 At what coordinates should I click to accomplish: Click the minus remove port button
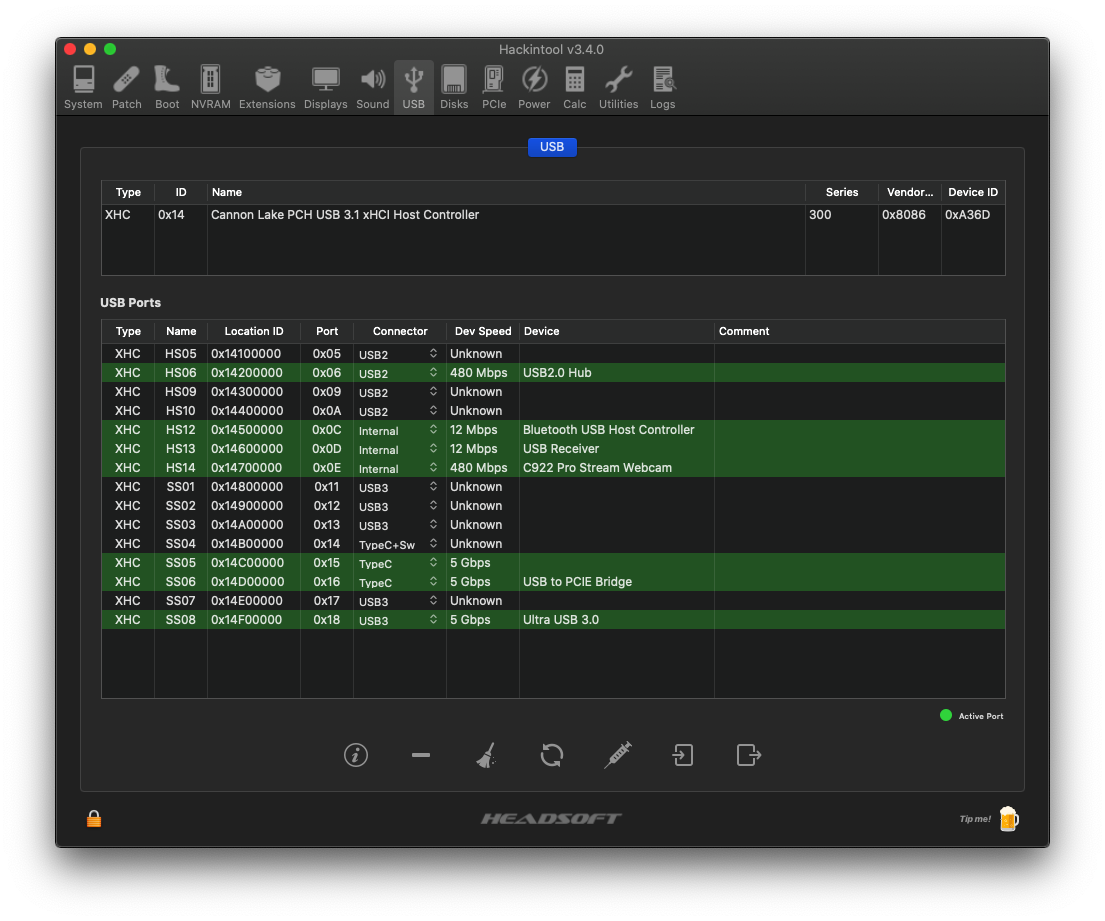421,755
